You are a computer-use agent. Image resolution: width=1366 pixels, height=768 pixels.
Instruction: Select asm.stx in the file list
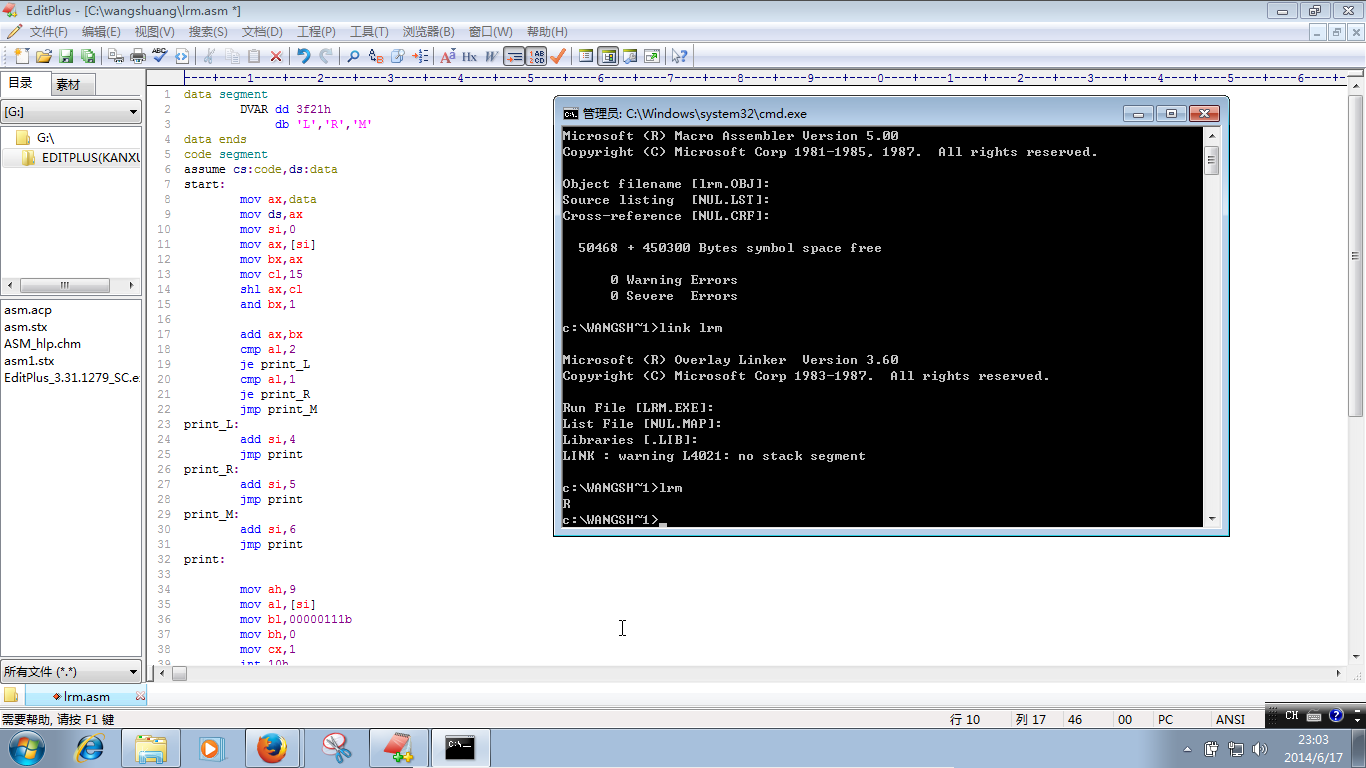pos(26,327)
